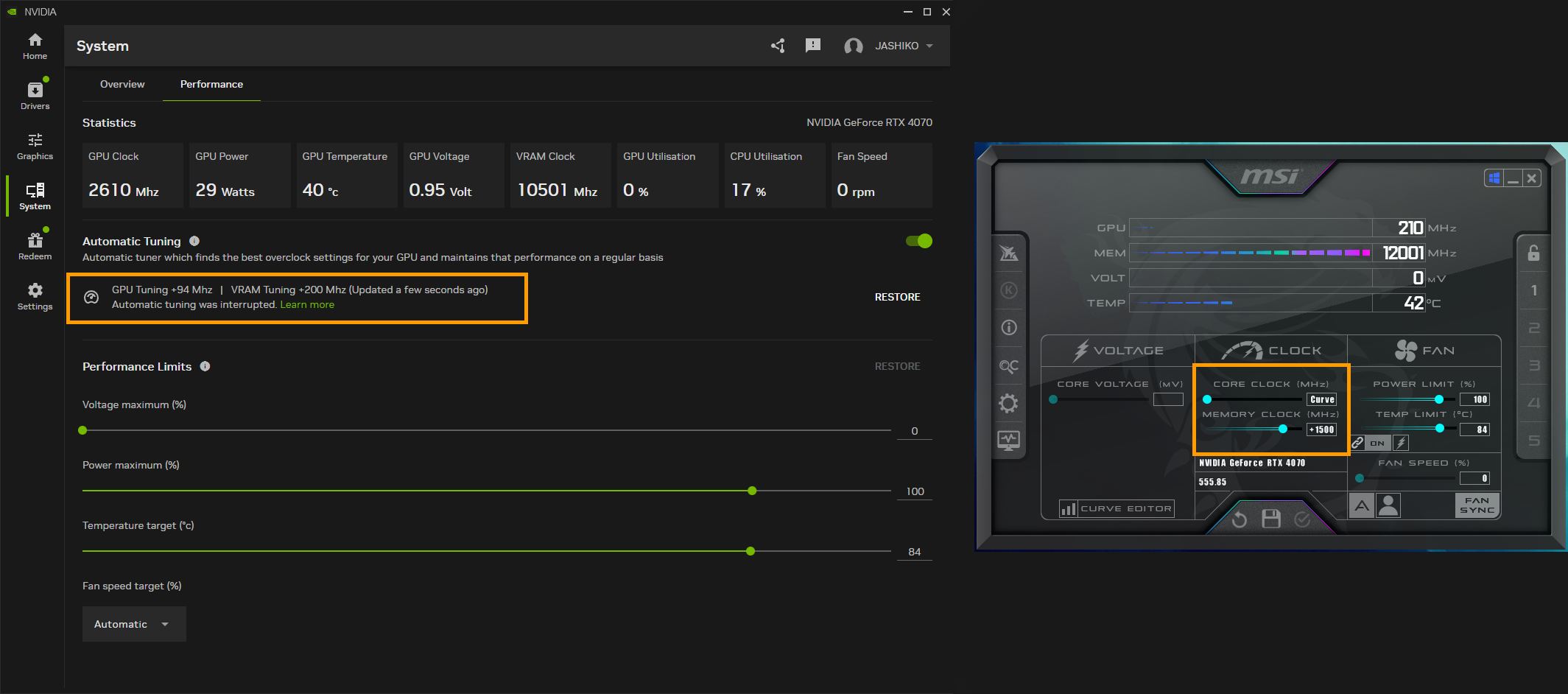
Task: Launch the OC Scanner in Afterburner
Action: click(x=1008, y=365)
